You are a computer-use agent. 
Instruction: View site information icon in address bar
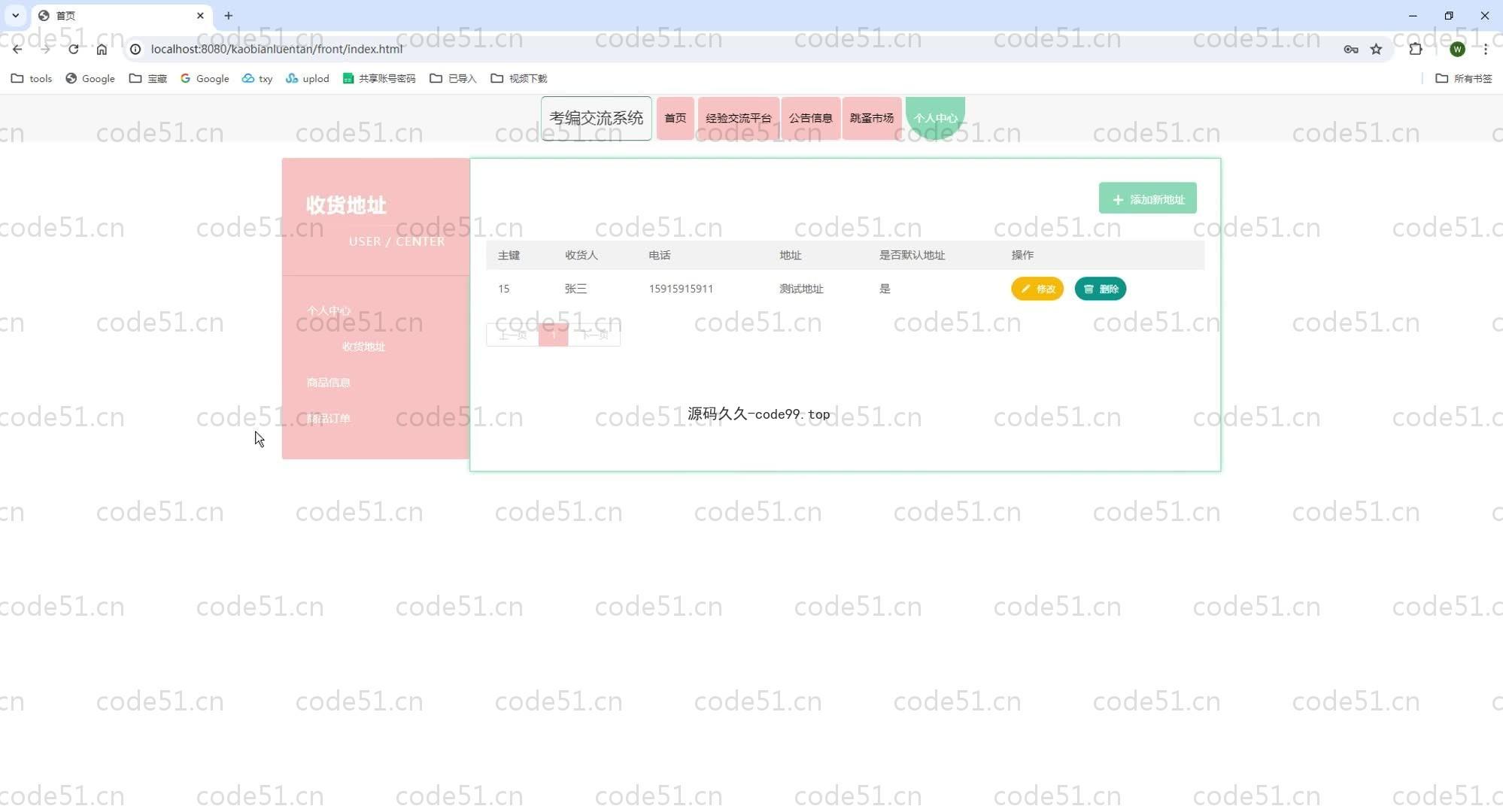coord(135,49)
